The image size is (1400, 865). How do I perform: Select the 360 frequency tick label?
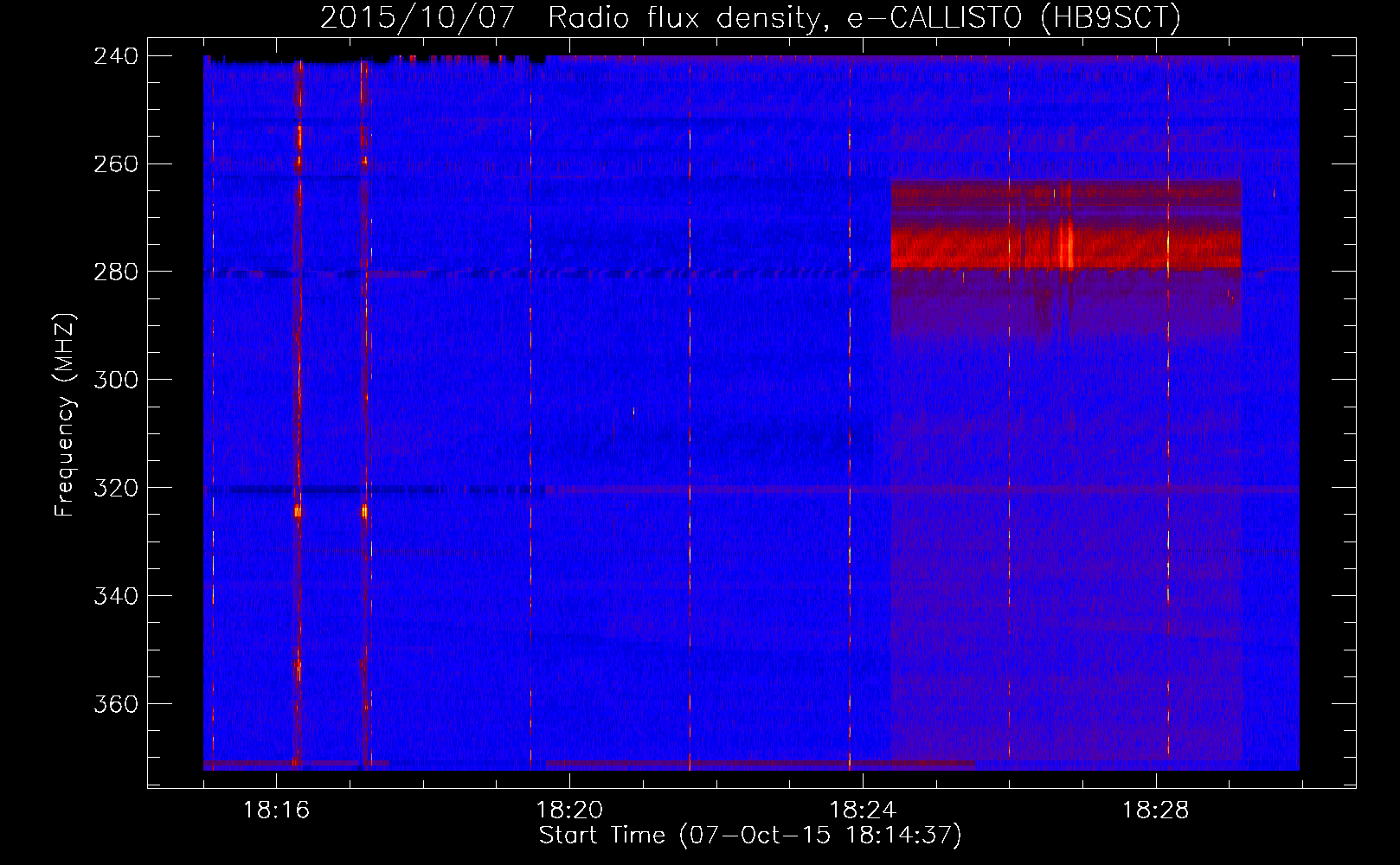coord(116,704)
